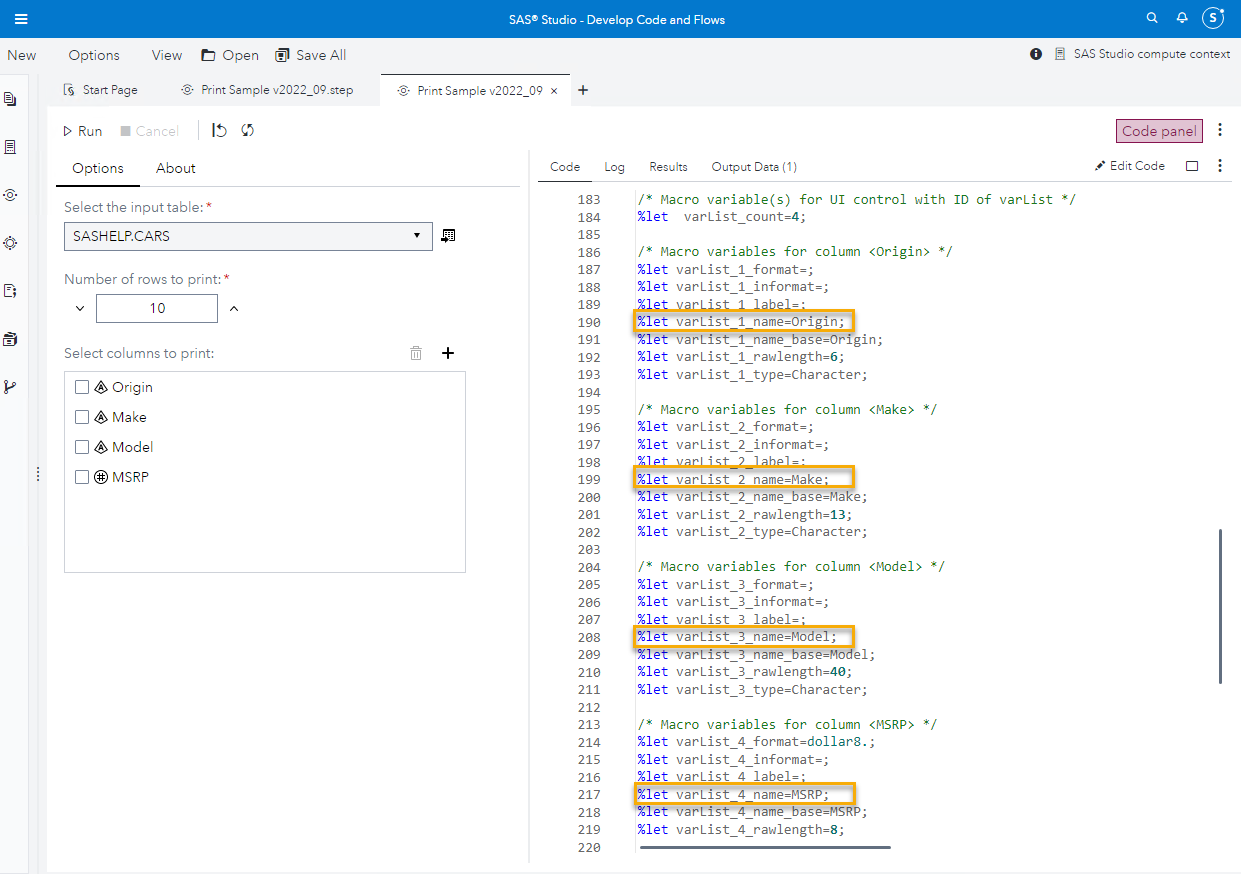
Task: Click inside the number of rows input field
Action: click(x=156, y=308)
